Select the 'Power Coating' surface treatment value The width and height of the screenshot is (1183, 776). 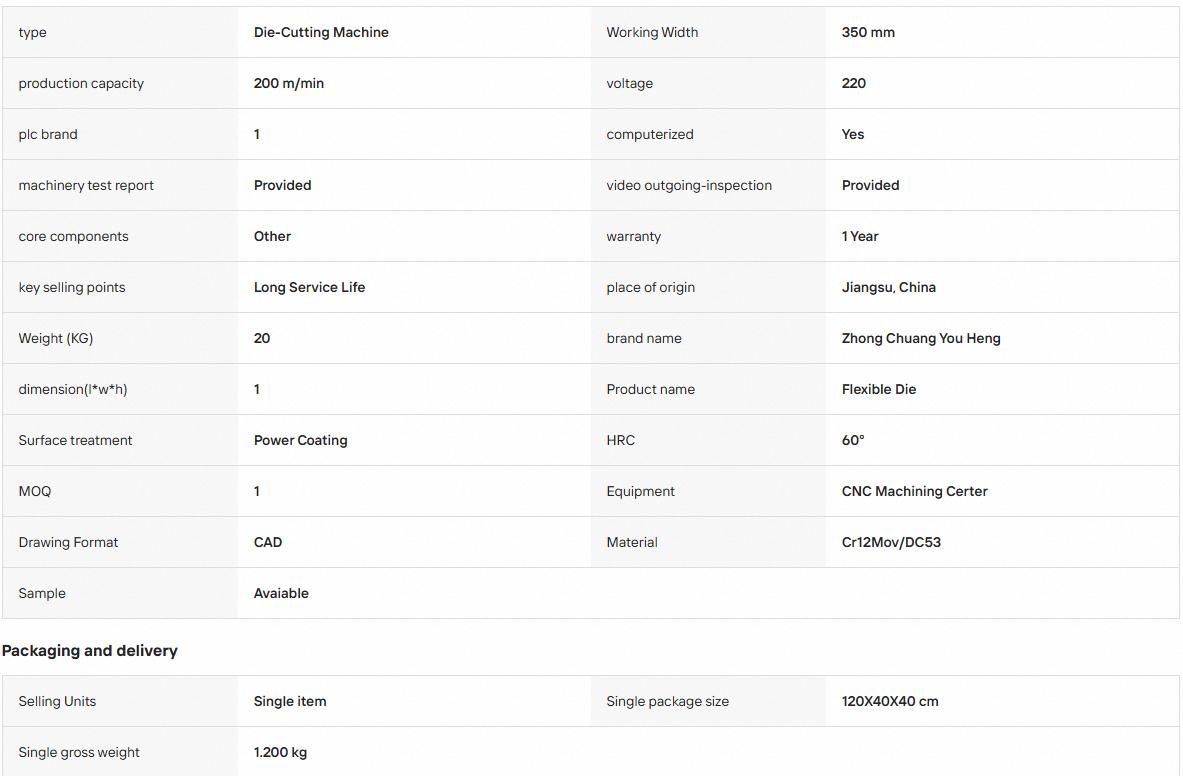[300, 440]
